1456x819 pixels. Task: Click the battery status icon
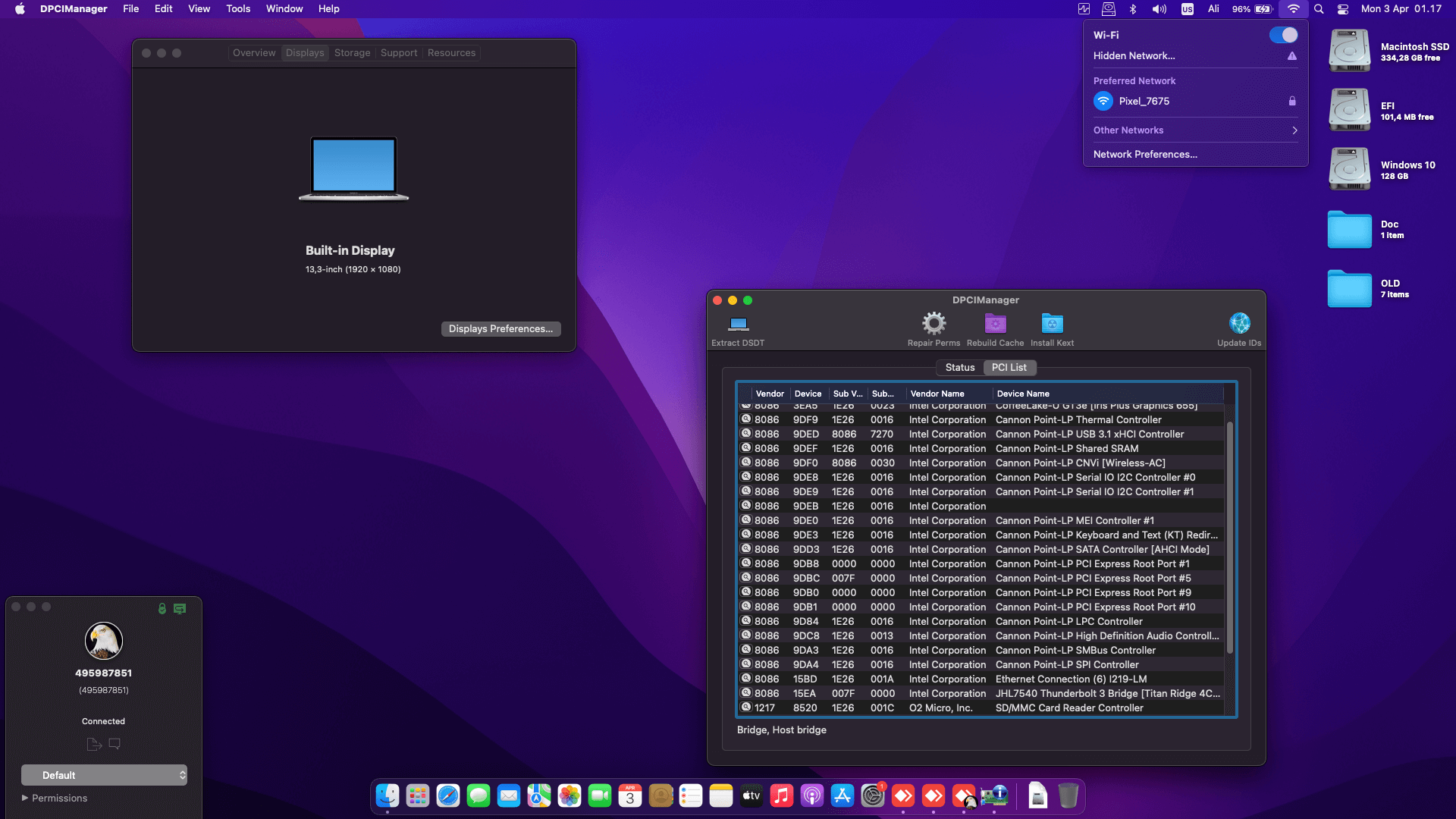pos(1261,9)
